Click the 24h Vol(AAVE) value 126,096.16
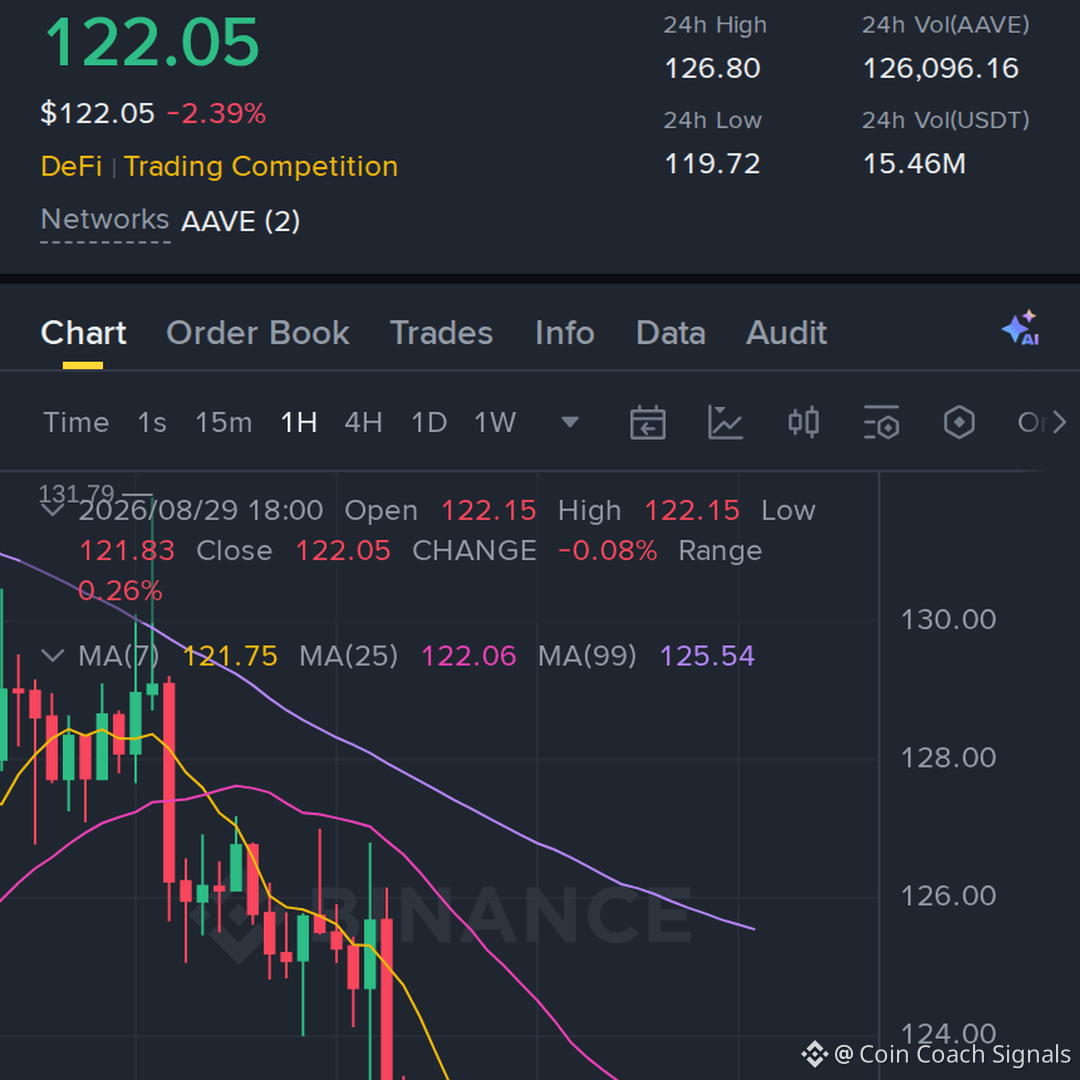1080x1080 pixels. (x=941, y=68)
